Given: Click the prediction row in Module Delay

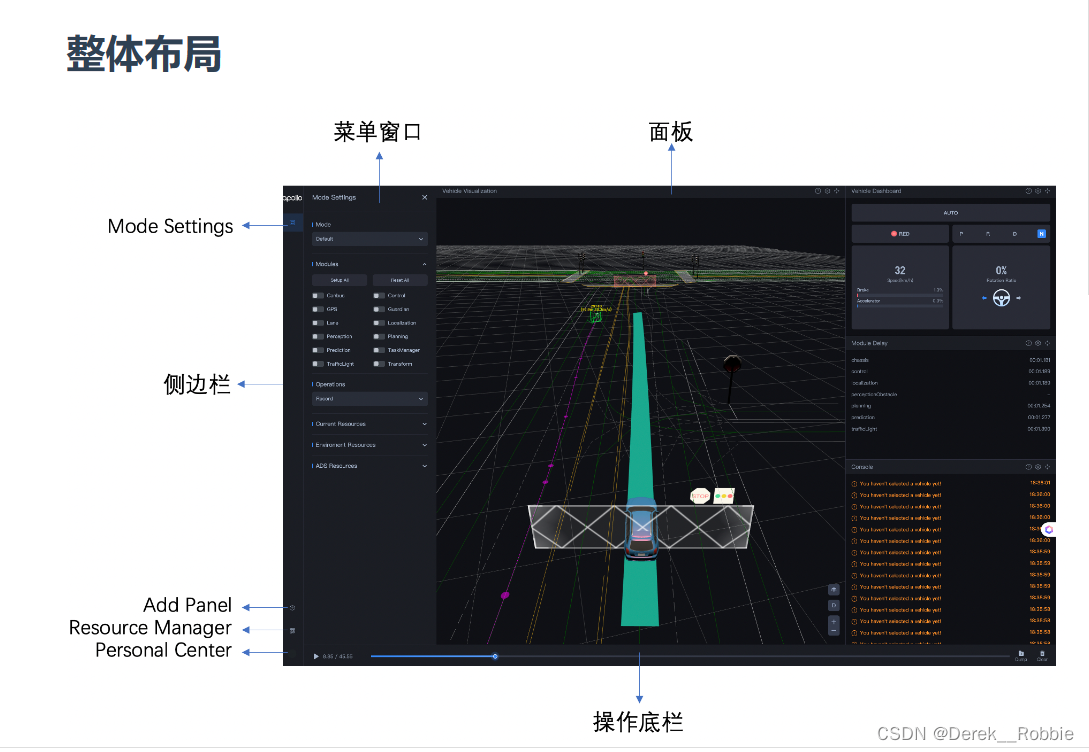Looking at the screenshot, I should (x=951, y=417).
